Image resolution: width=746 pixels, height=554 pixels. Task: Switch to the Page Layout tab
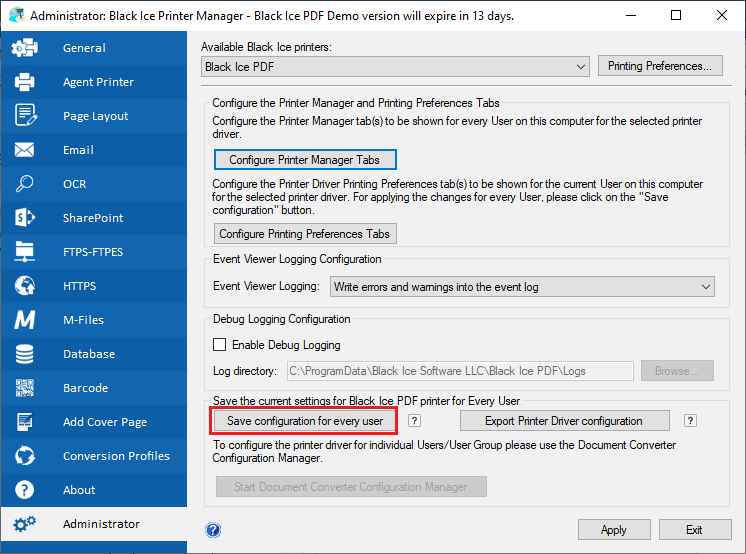(x=95, y=116)
